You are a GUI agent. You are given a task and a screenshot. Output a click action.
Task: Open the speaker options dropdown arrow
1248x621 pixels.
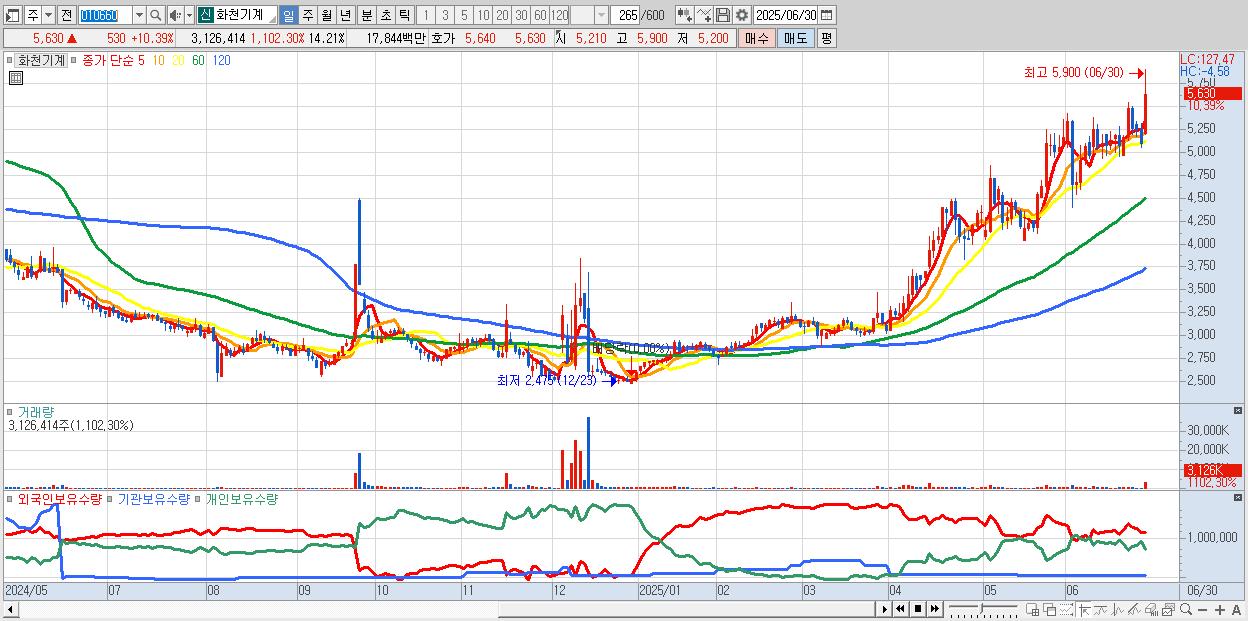pos(187,15)
